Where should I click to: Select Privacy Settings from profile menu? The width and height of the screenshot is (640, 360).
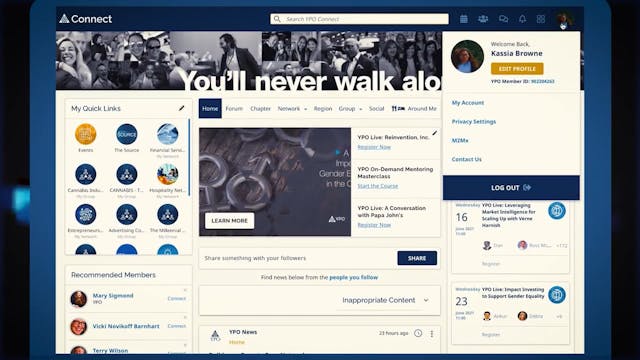[474, 122]
